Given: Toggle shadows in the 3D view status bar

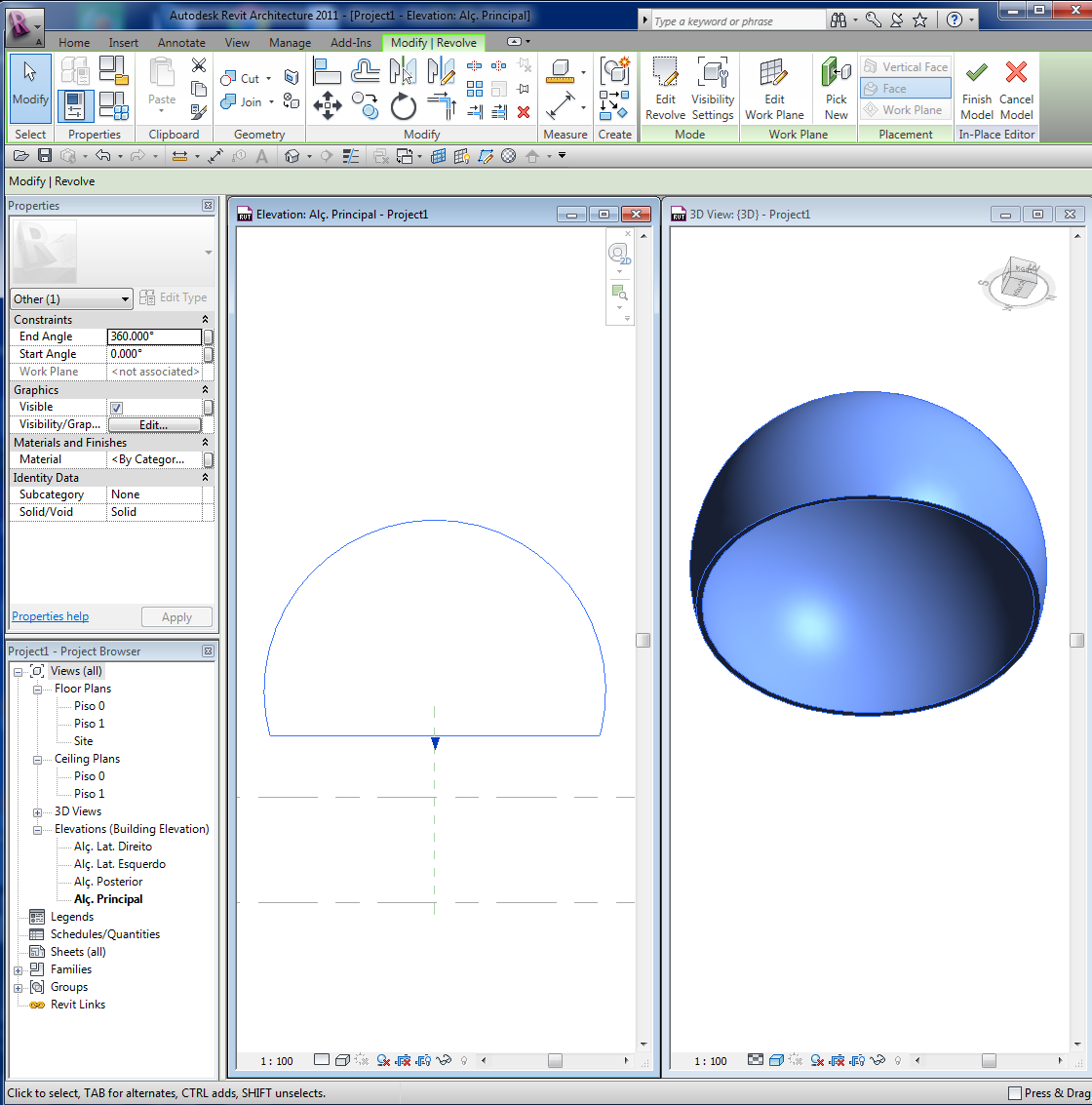Looking at the screenshot, I should pos(793,1061).
